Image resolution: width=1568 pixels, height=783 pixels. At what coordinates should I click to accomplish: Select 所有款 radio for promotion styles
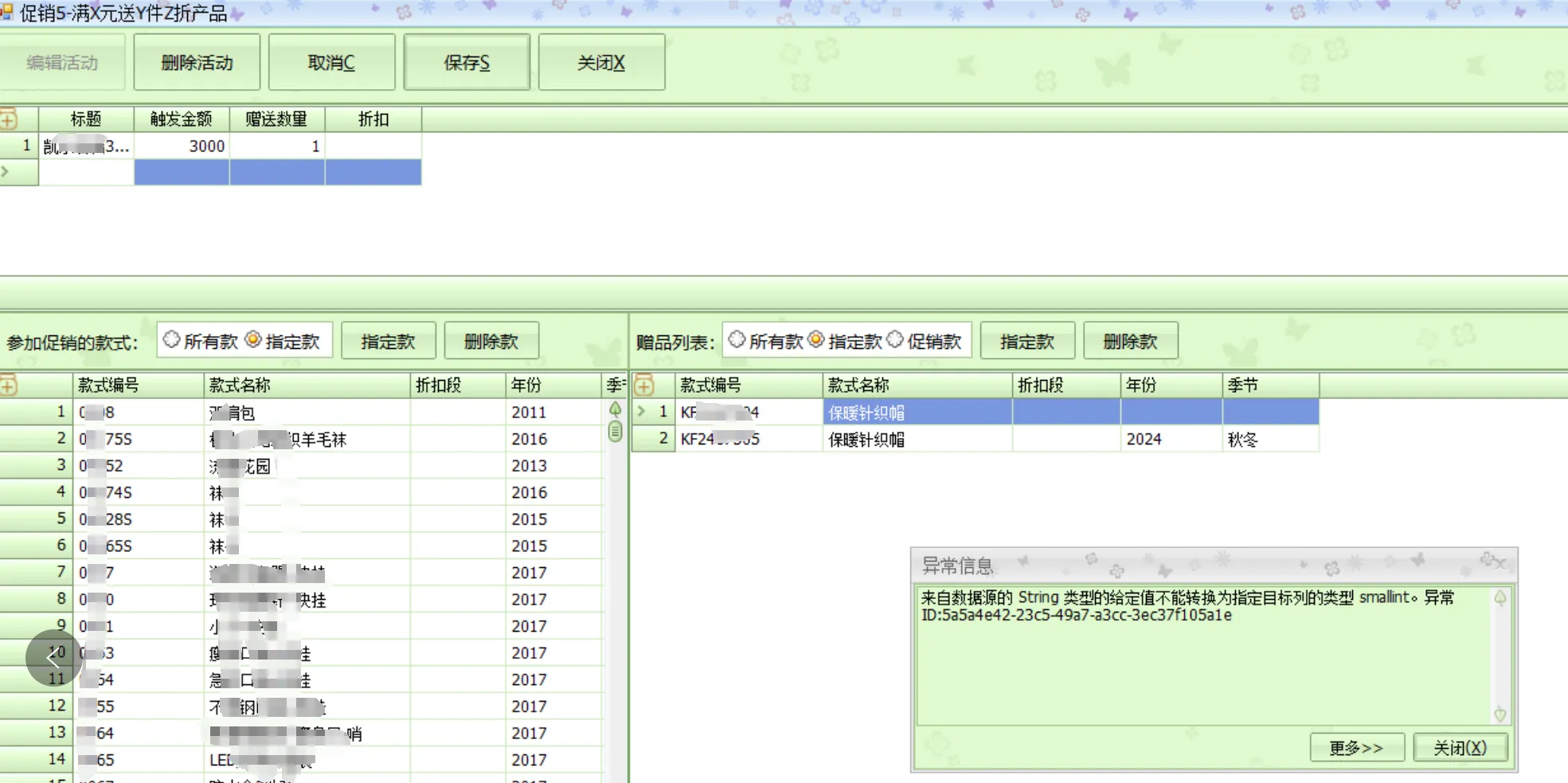click(171, 340)
